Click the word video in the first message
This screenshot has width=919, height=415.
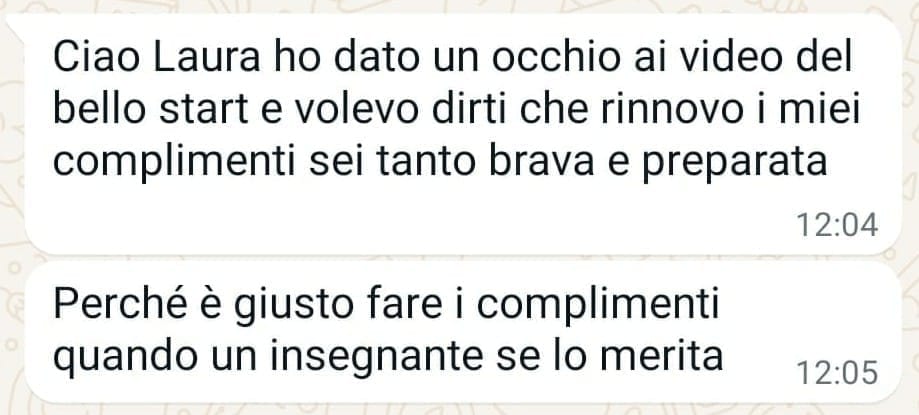(748, 57)
